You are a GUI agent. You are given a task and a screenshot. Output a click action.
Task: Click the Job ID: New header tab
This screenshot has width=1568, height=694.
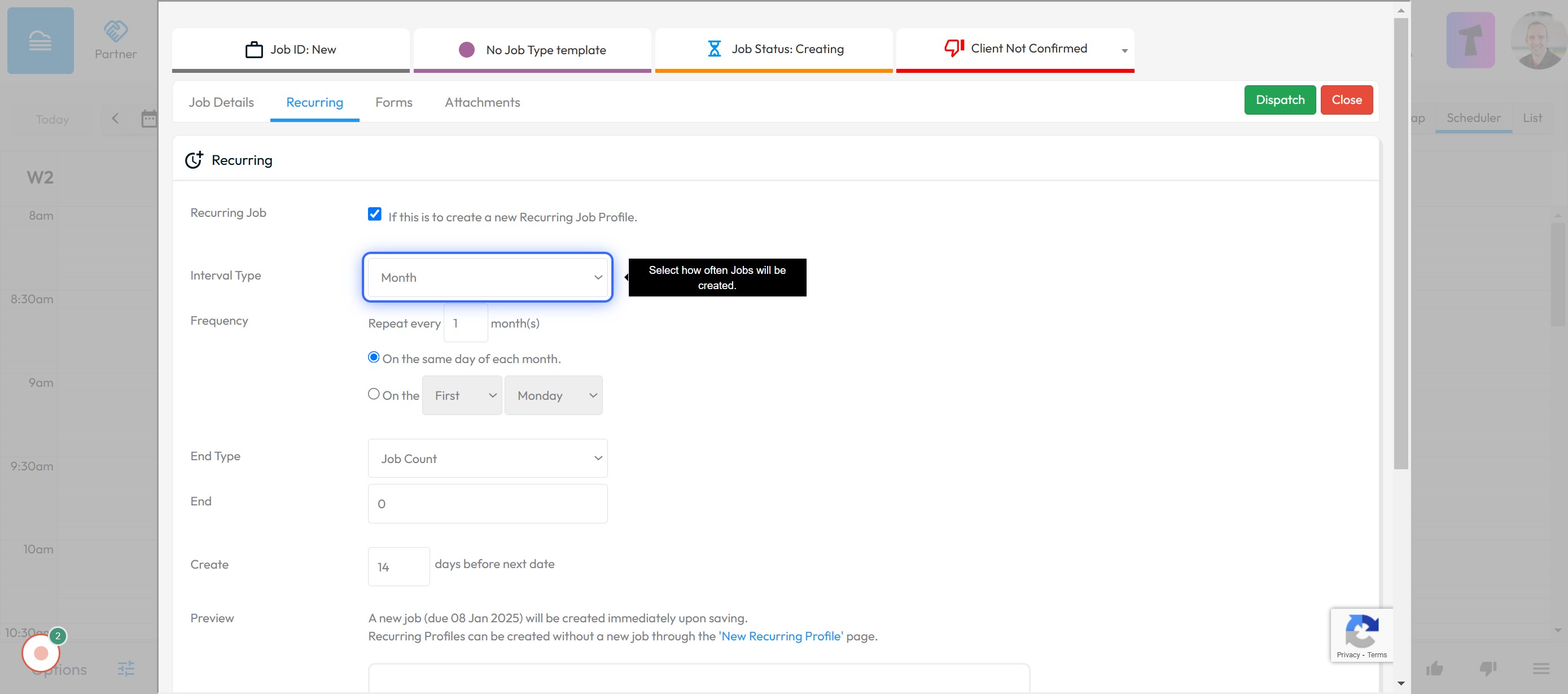coord(291,49)
